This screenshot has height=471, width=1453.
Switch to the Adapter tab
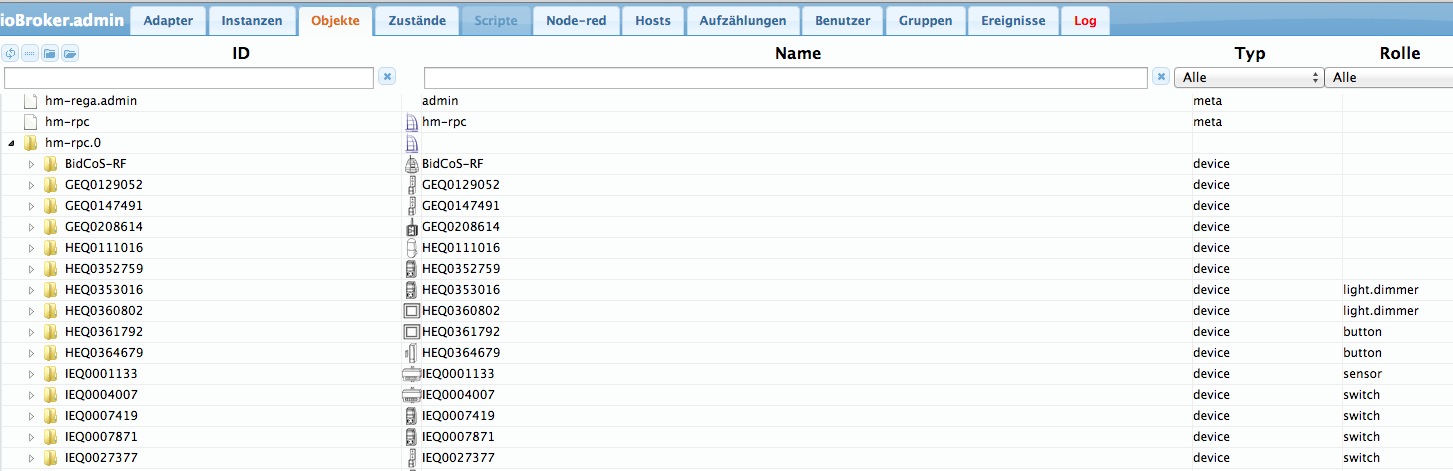pyautogui.click(x=168, y=21)
